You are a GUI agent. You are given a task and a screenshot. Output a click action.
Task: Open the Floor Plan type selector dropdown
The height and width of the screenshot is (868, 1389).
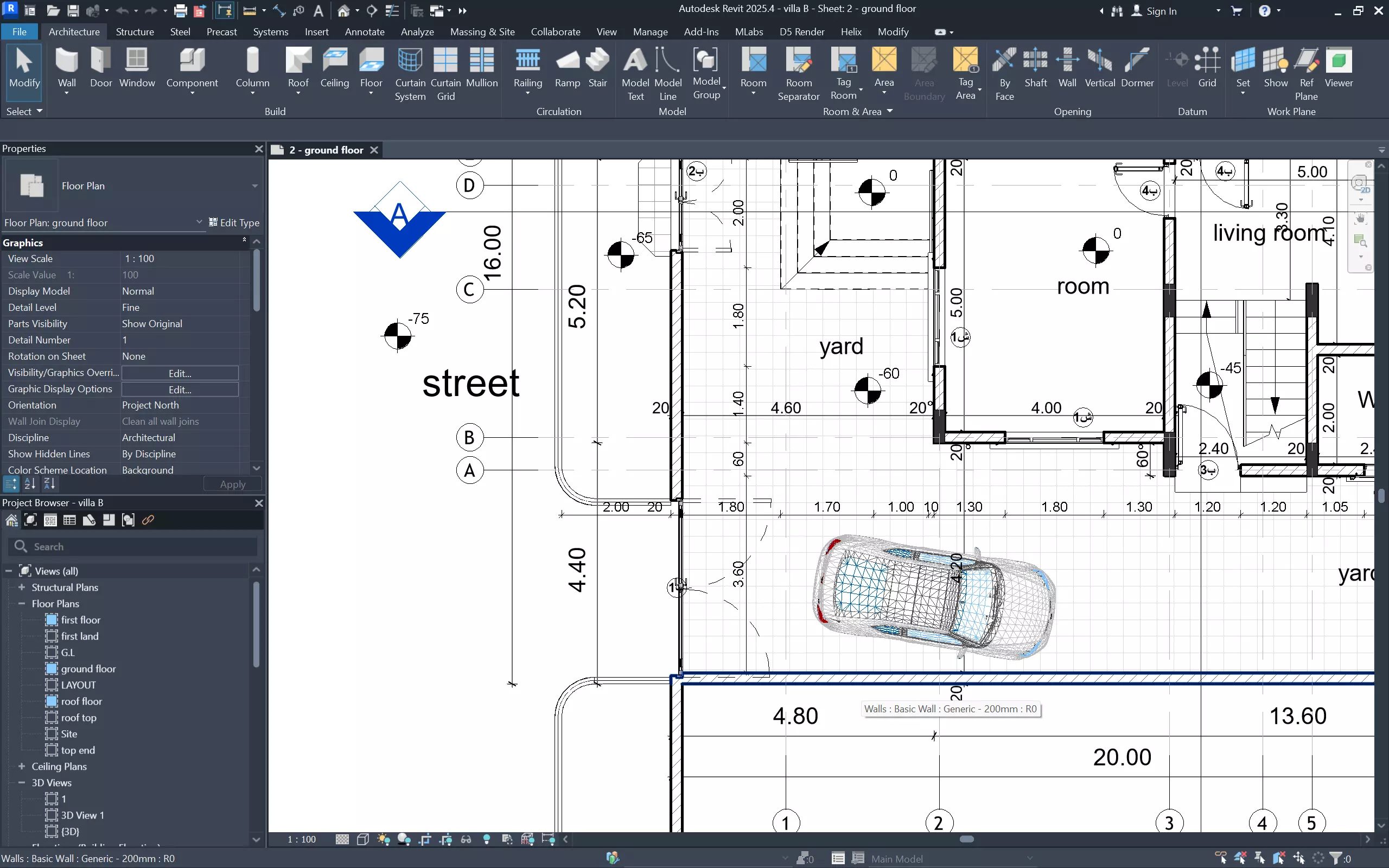point(255,186)
